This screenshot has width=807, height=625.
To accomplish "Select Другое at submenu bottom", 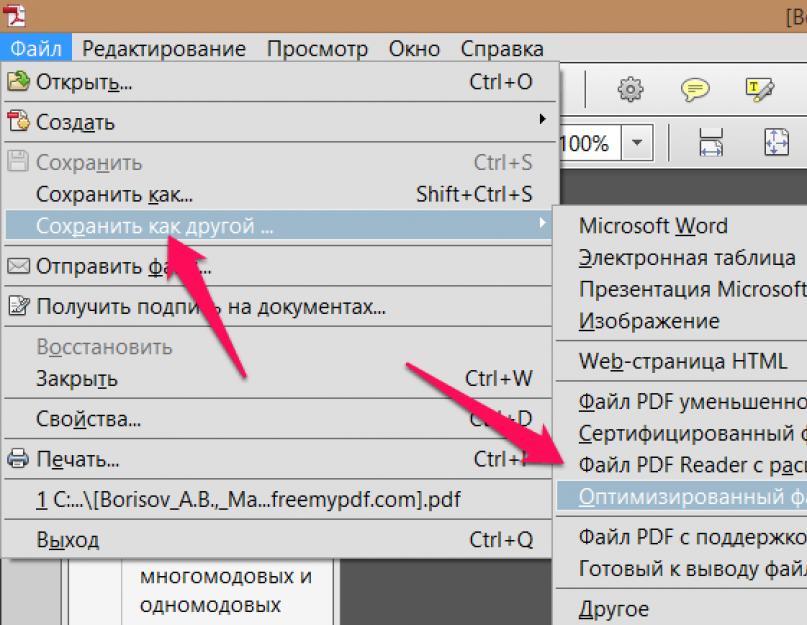I will [682, 610].
